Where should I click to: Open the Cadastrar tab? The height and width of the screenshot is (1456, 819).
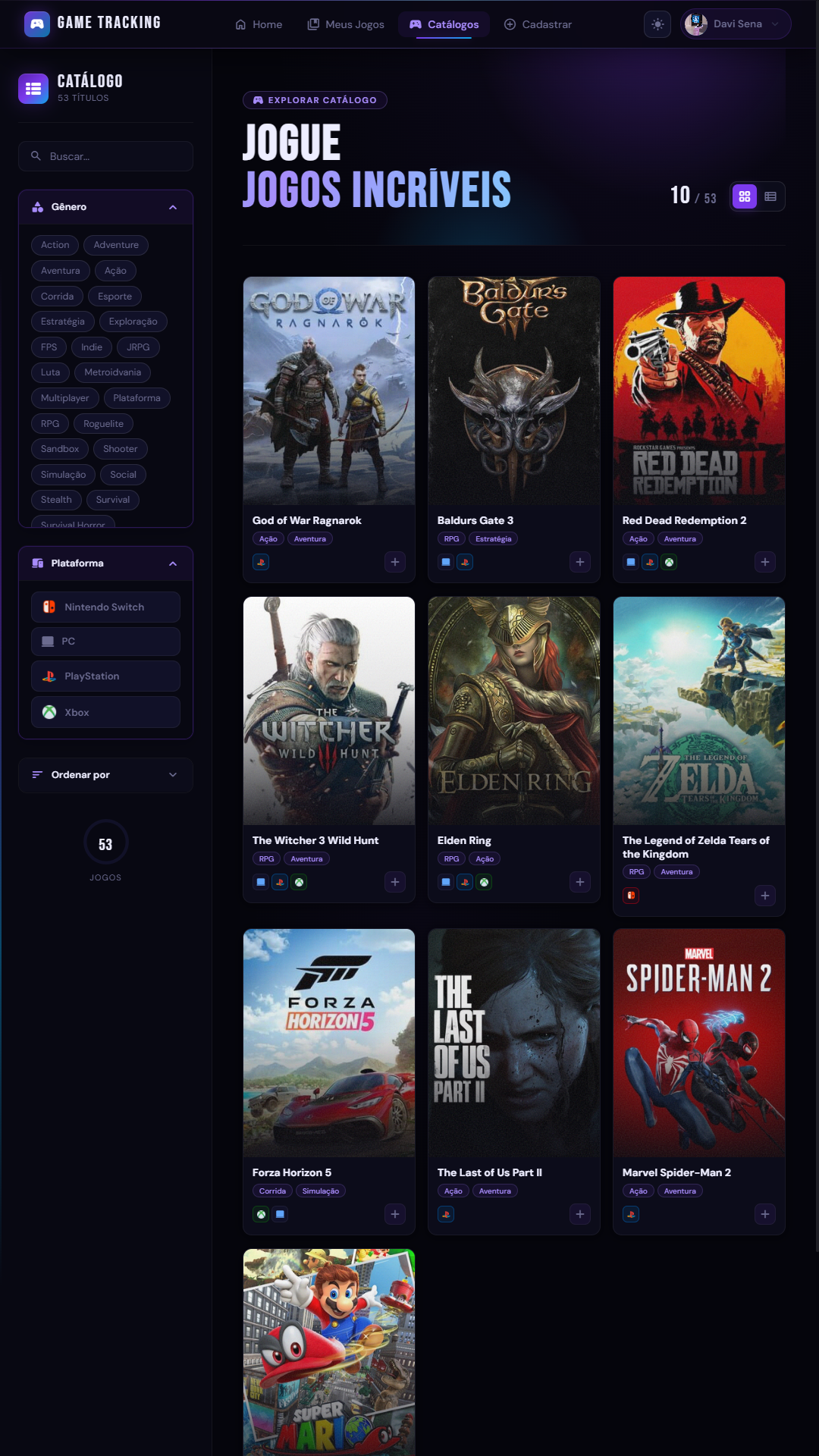click(x=538, y=24)
